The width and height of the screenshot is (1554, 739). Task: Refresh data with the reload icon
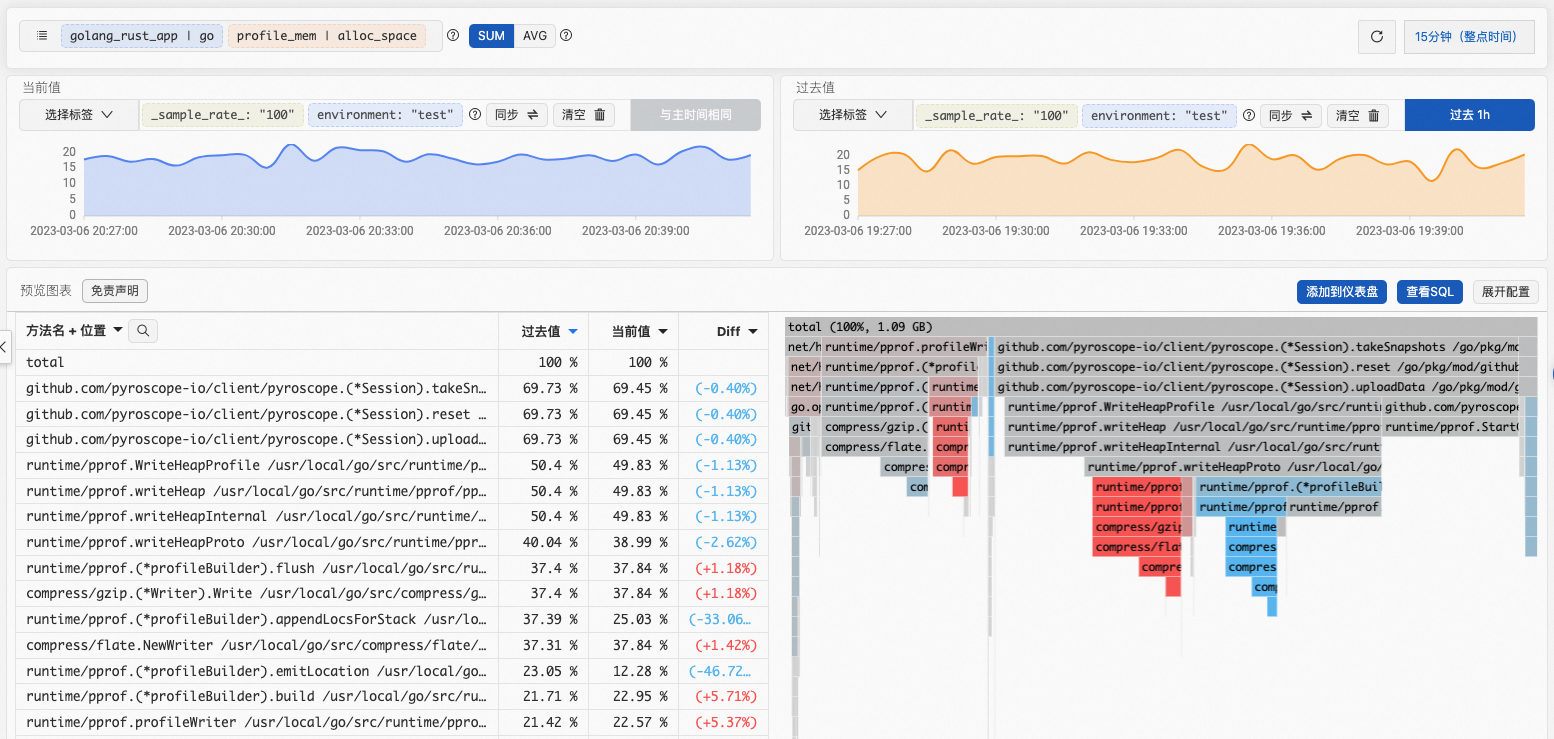pyautogui.click(x=1376, y=37)
